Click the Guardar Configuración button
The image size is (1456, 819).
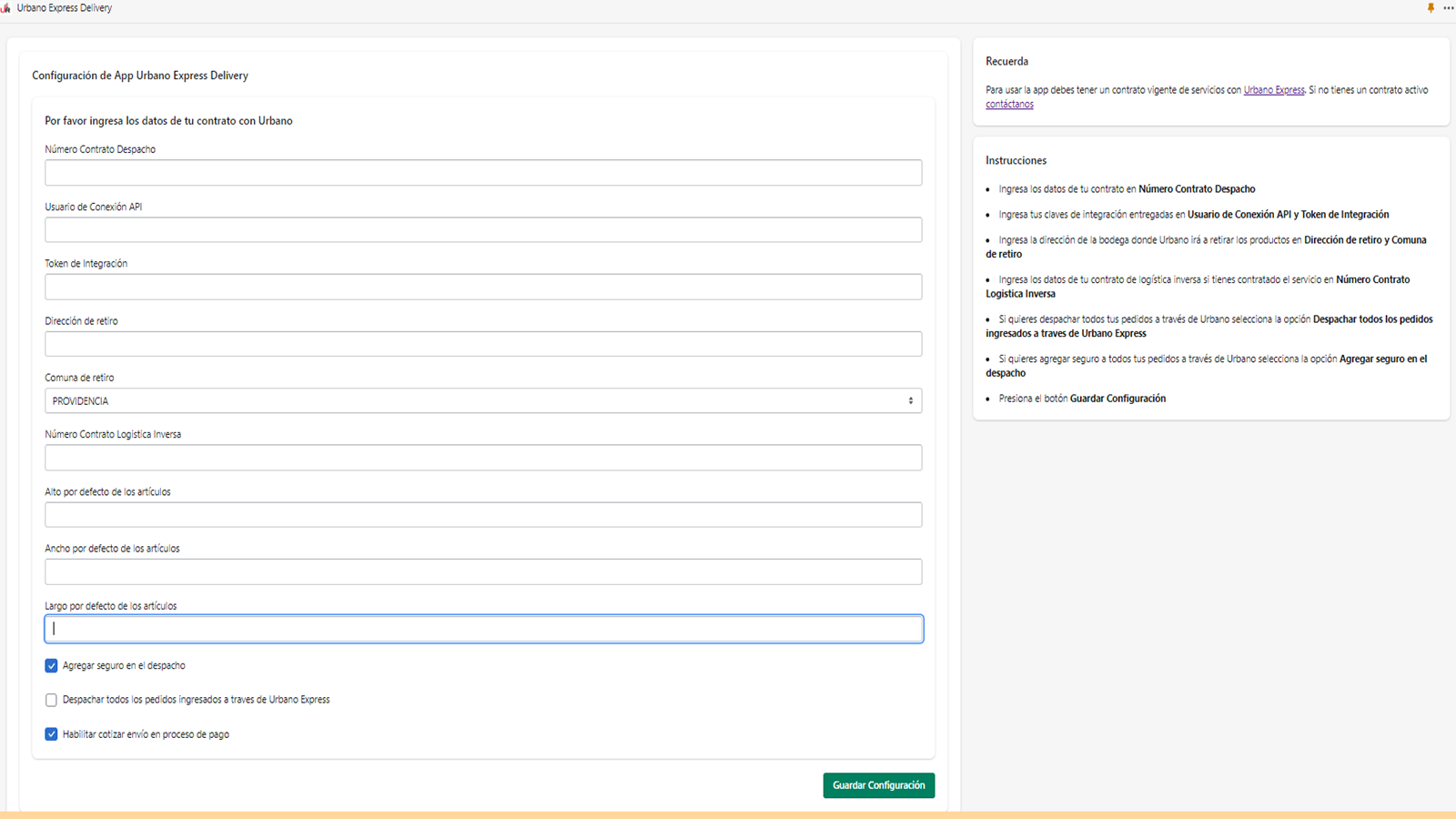(x=878, y=785)
